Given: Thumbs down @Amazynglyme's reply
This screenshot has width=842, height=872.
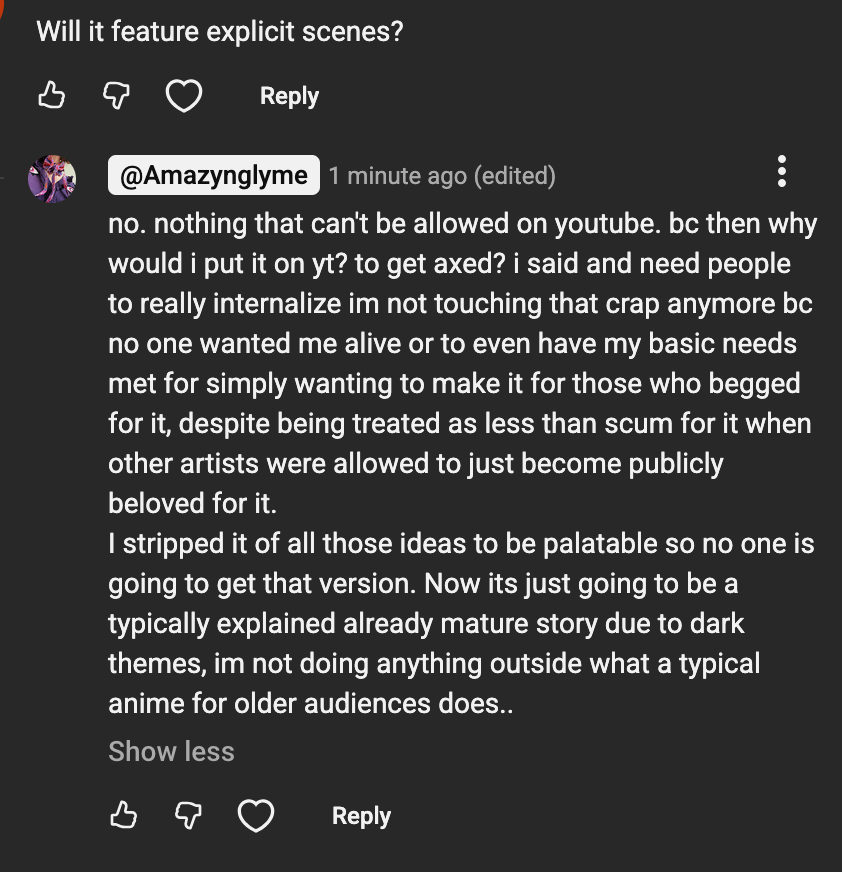Looking at the screenshot, I should pos(189,815).
